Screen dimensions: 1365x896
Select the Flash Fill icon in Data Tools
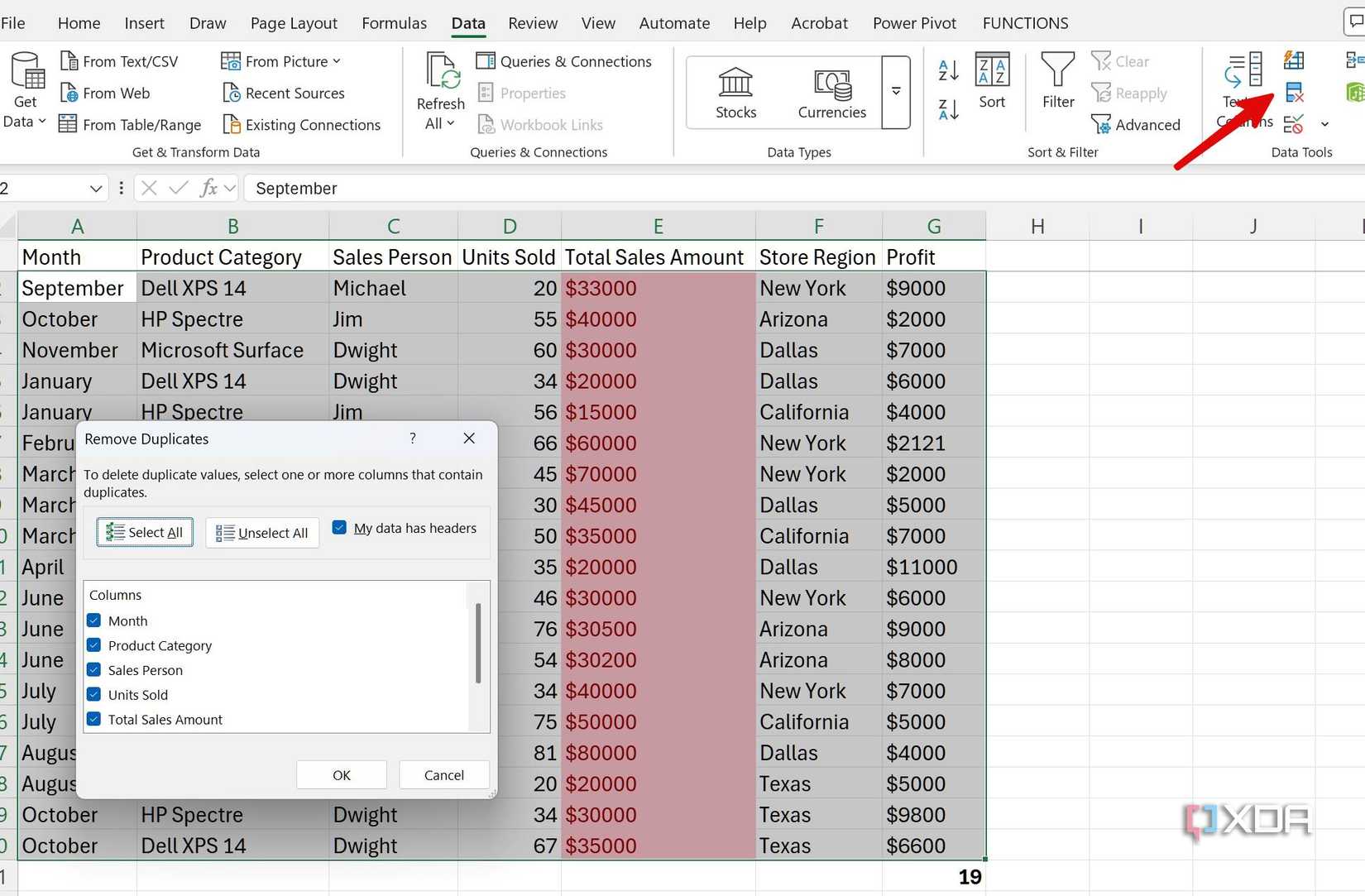click(x=1295, y=60)
